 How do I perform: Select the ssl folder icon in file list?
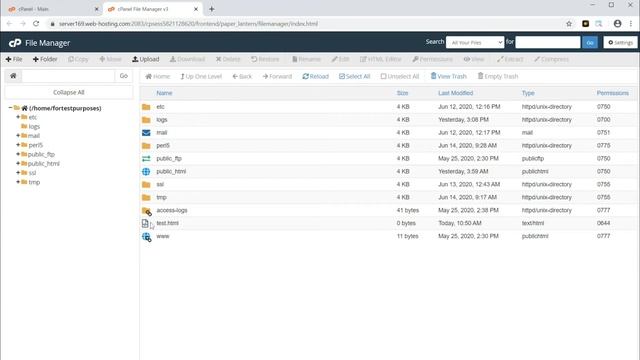146,184
